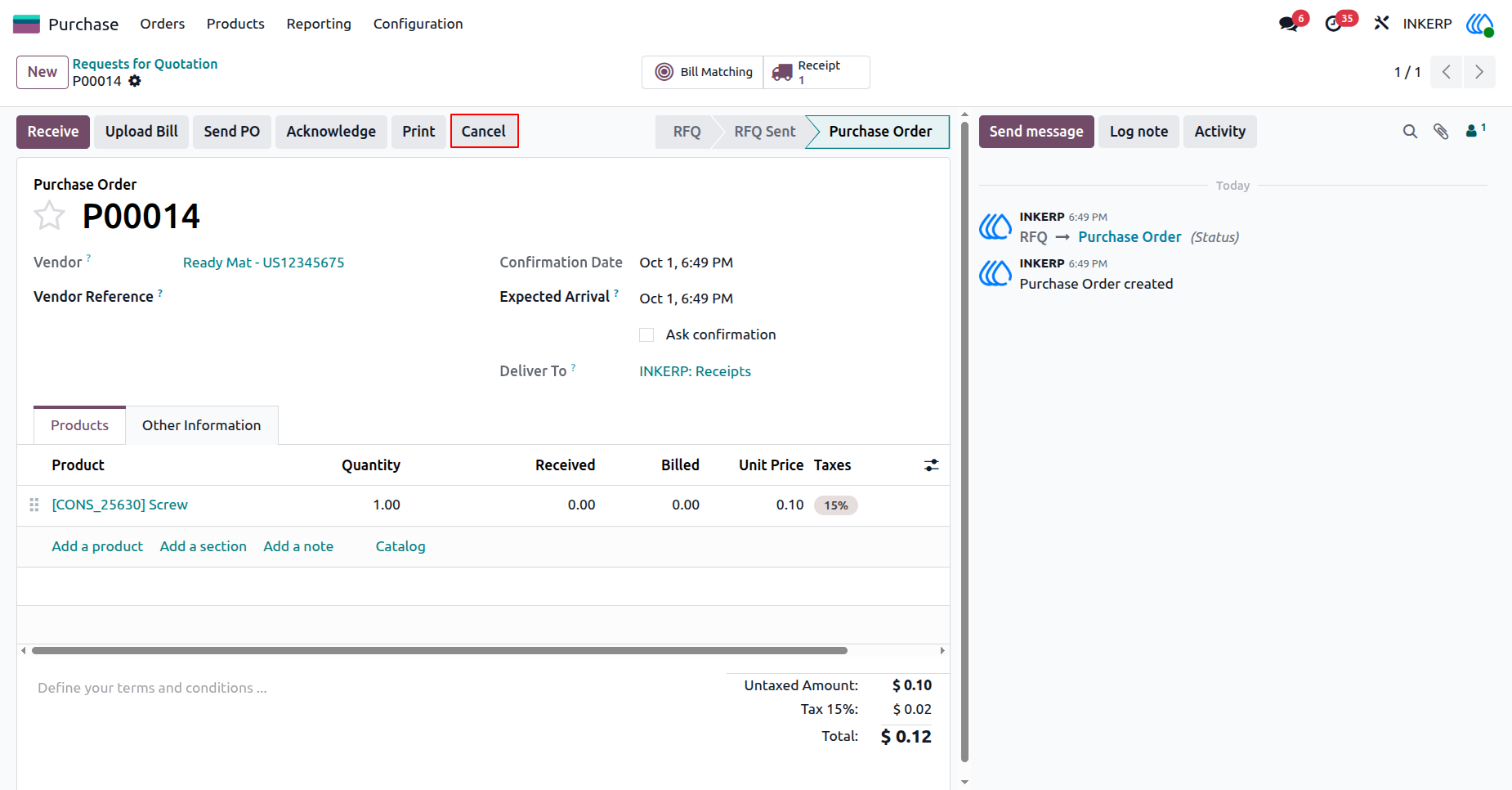The height and width of the screenshot is (790, 1512).
Task: Search chatter messages magnifier icon
Action: 1410,132
